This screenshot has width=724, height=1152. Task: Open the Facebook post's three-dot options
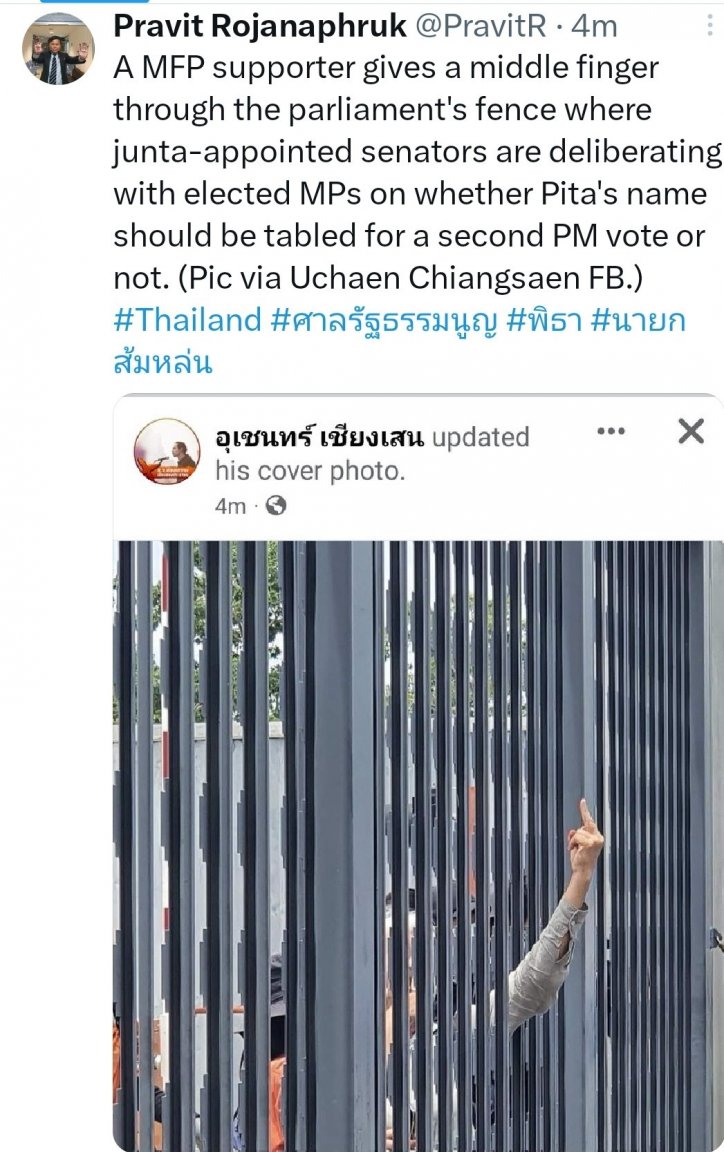coord(611,431)
